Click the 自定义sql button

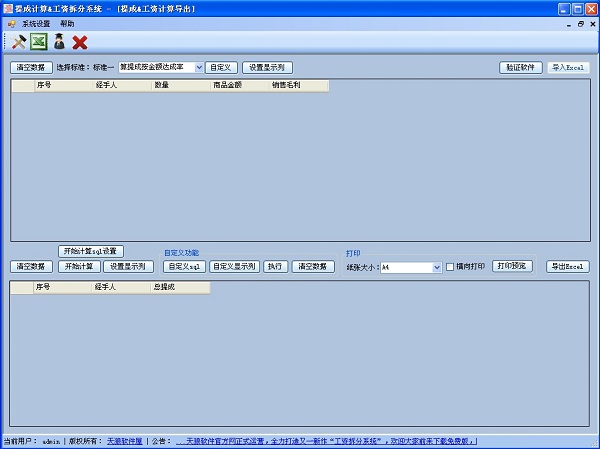184,266
